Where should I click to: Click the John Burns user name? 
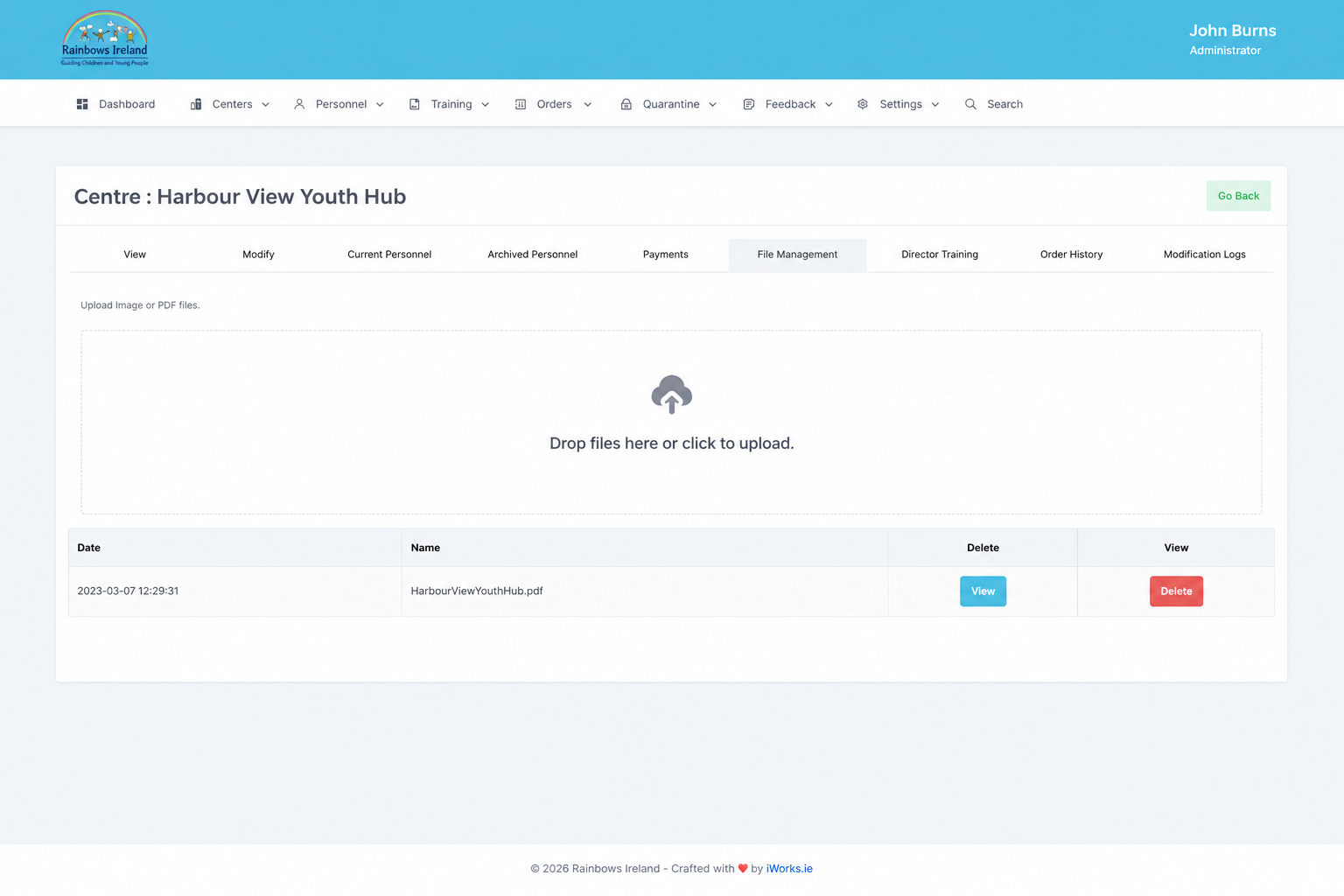[x=1232, y=31]
